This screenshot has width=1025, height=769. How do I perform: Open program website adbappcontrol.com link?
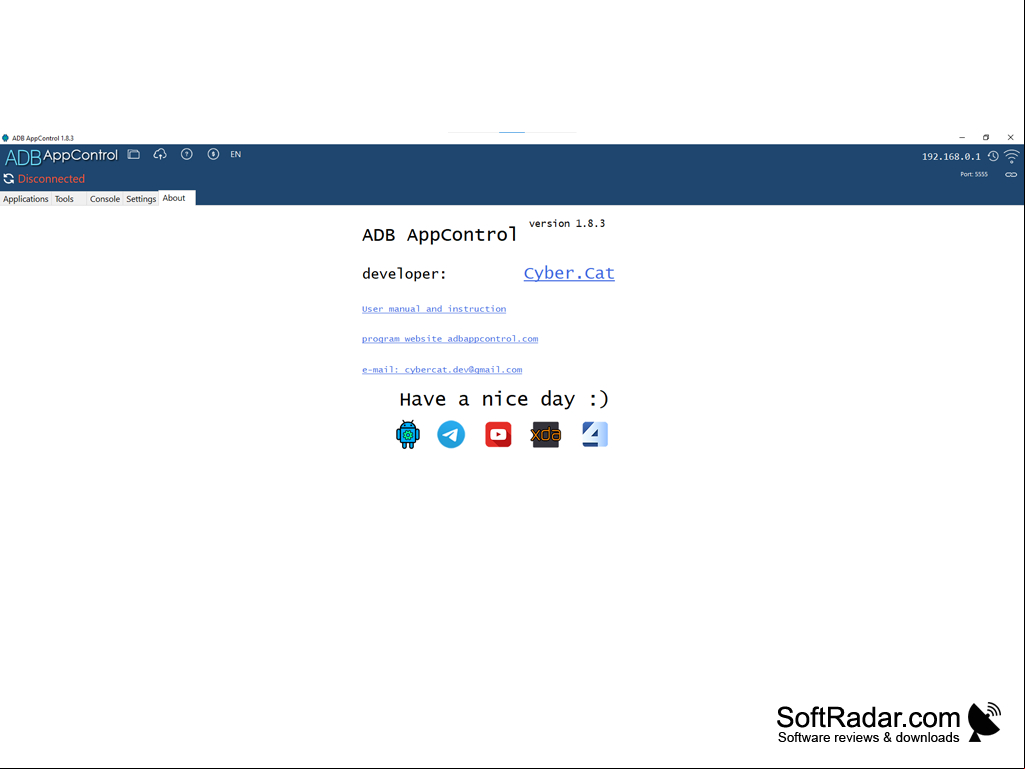[x=450, y=339]
